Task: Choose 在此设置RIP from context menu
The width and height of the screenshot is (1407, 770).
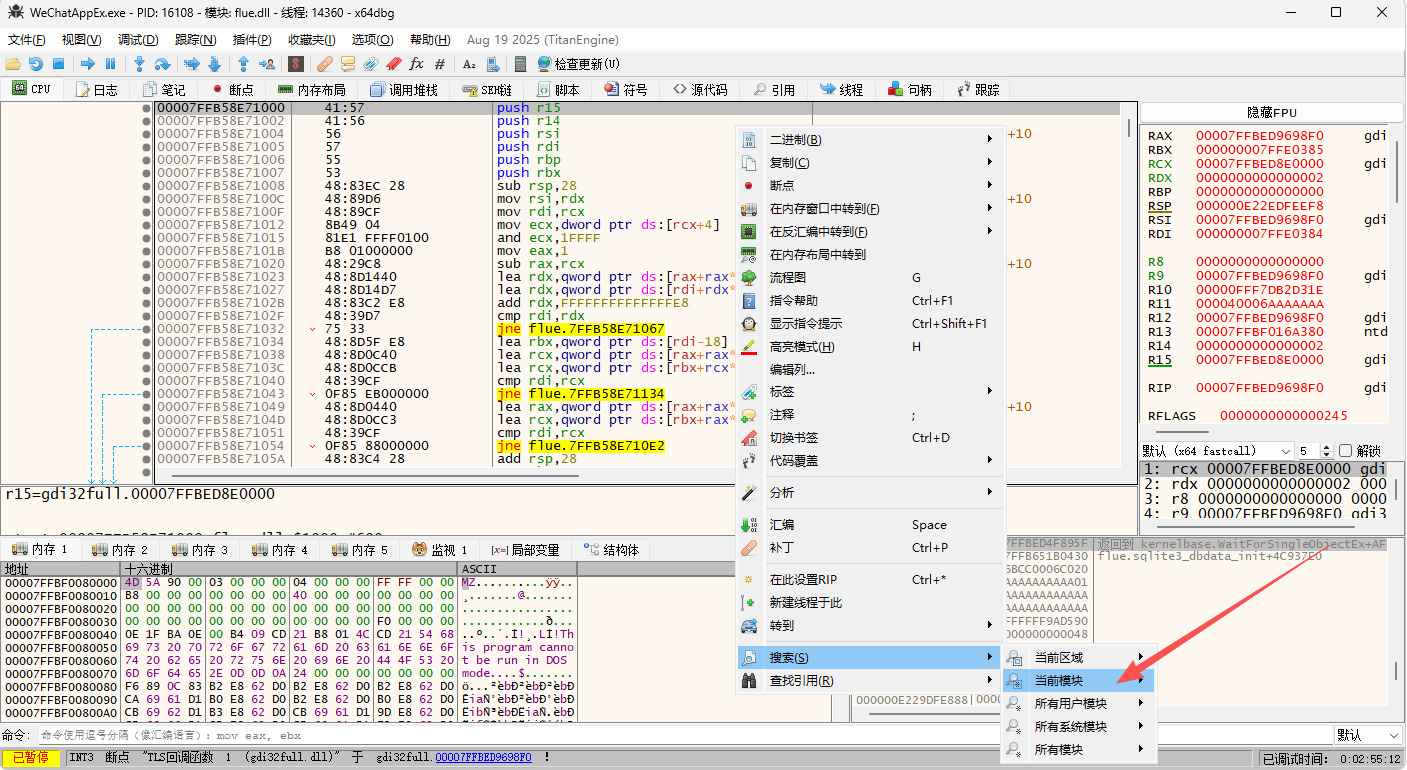Action: tap(869, 579)
